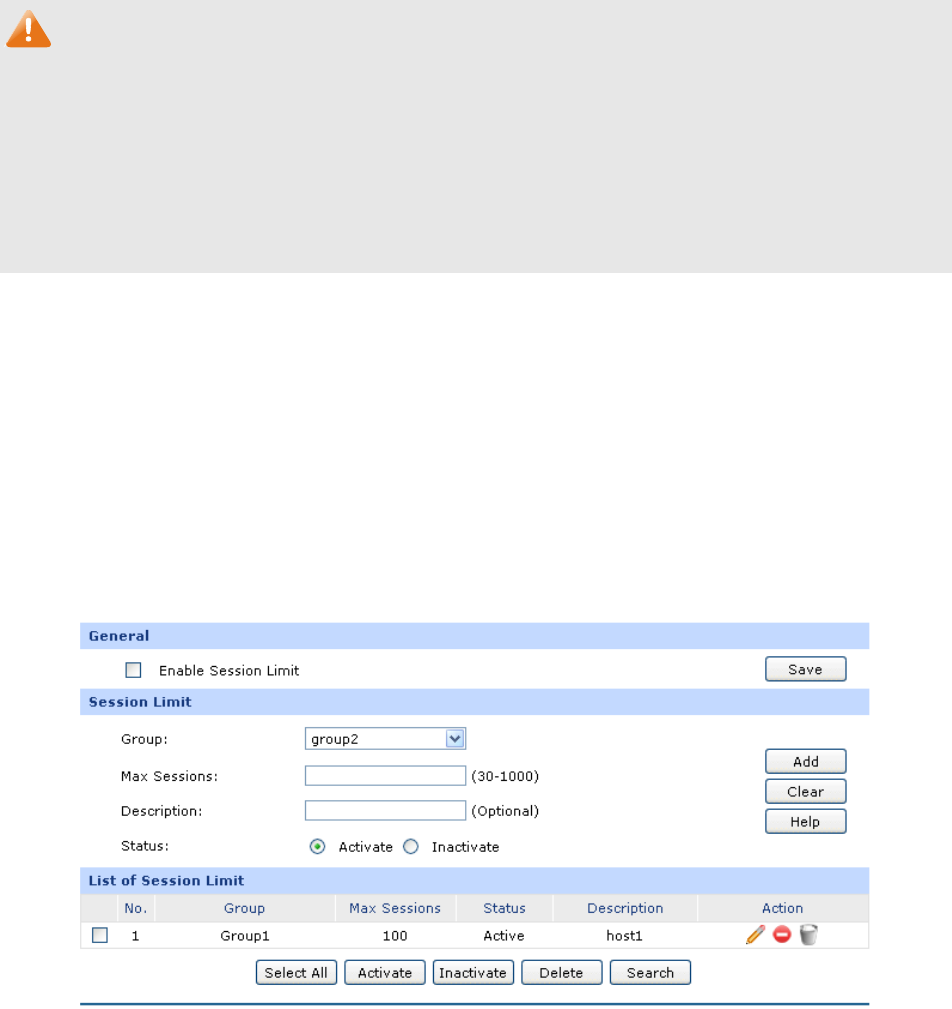The image size is (952, 1009).
Task: Click the No. column header
Action: (136, 908)
